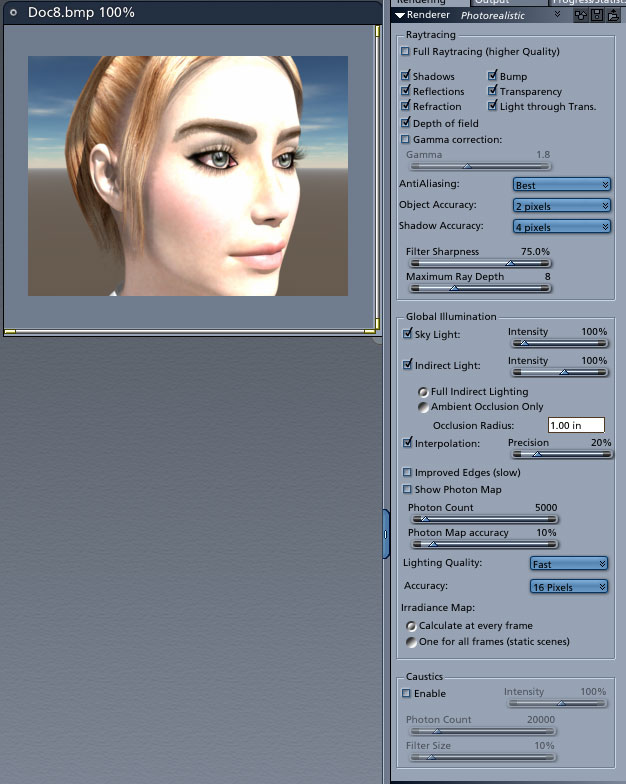Screen dimensions: 626x784
Task: Click the Gamma slider handle
Action: [468, 166]
